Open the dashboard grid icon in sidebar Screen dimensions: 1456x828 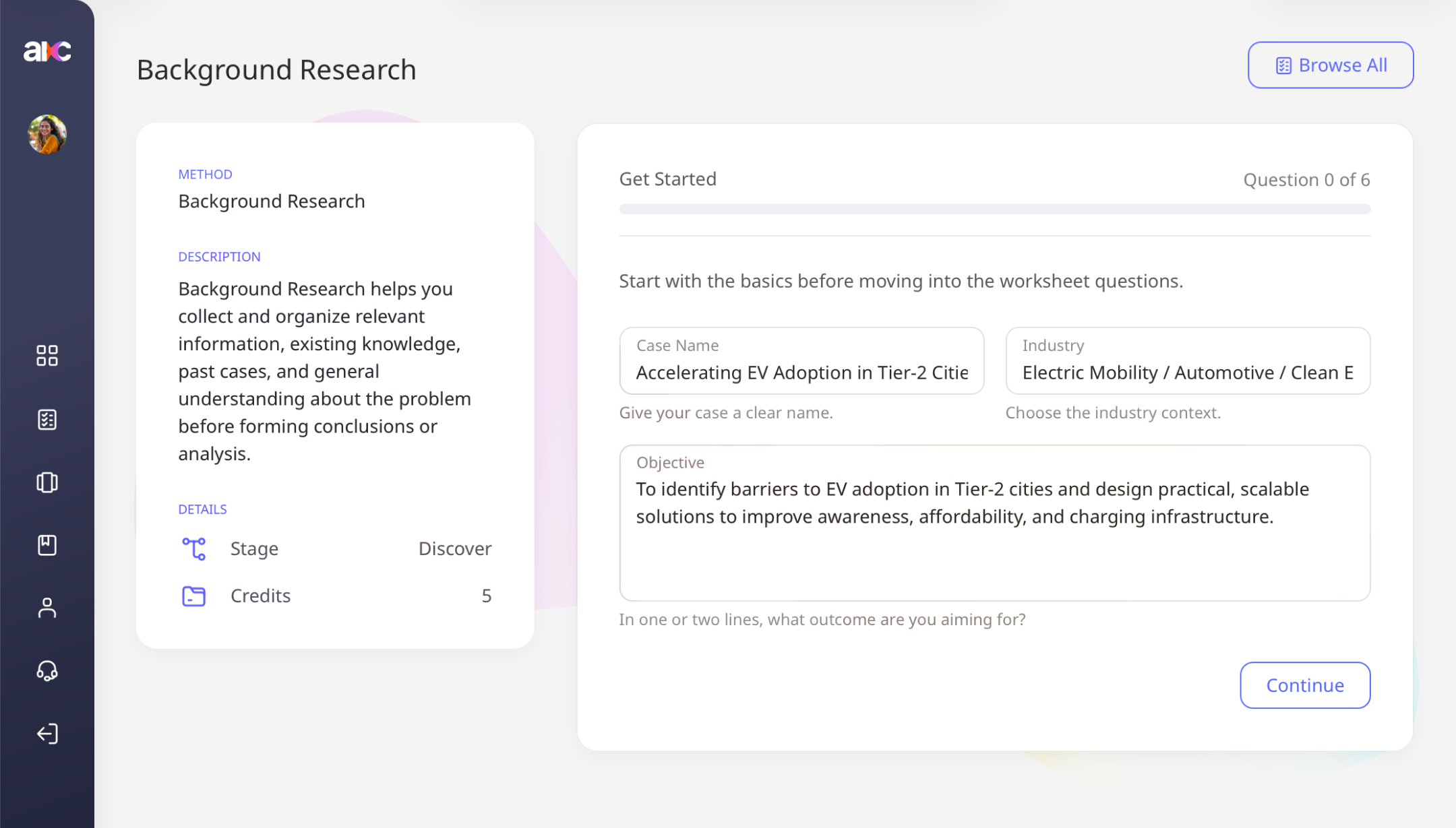coord(47,356)
